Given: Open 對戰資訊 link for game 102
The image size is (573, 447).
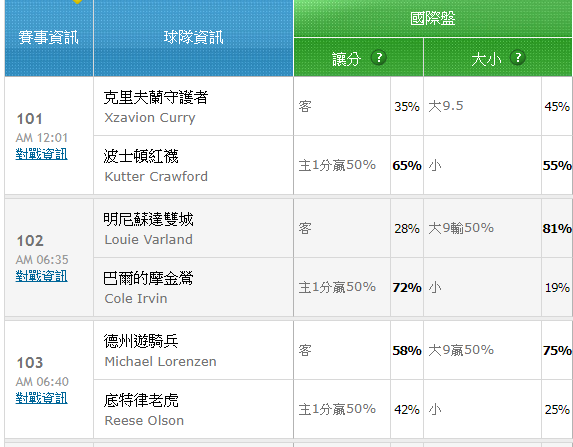Looking at the screenshot, I should (x=41, y=276).
